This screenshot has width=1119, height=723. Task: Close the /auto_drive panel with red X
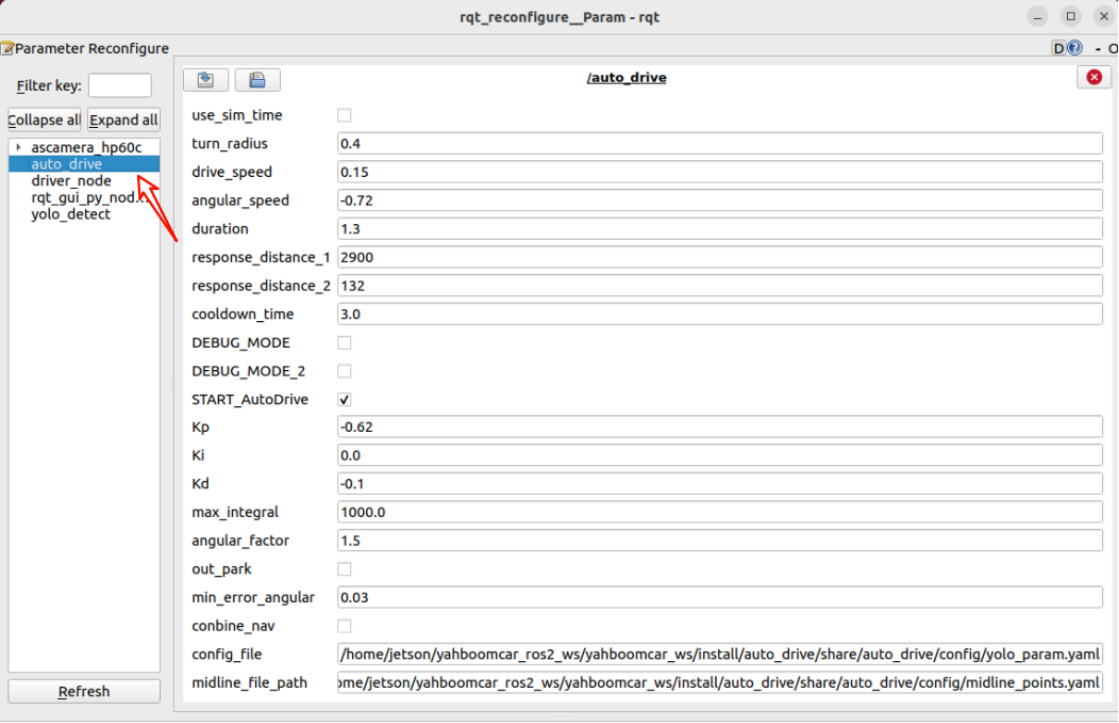click(1093, 77)
